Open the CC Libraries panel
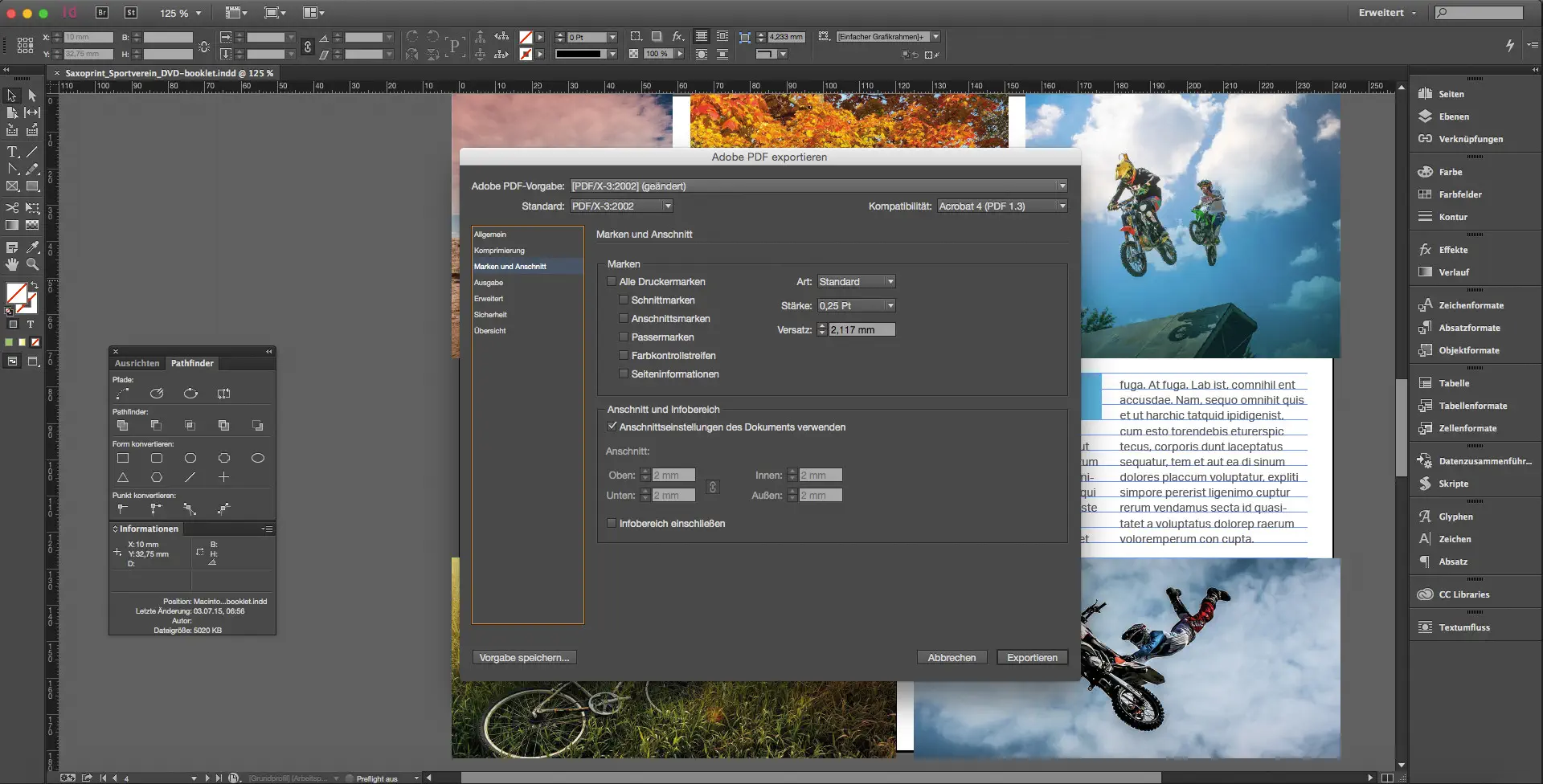 click(1463, 594)
